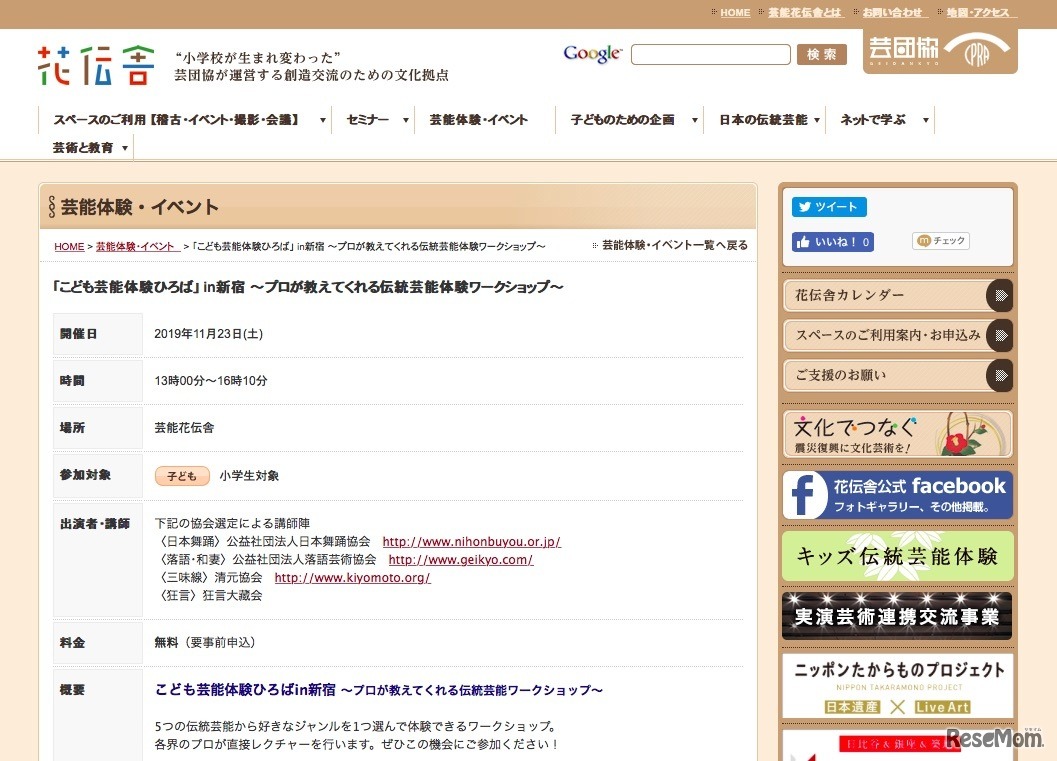Expand the セミナー dropdown arrow
The image size is (1057, 761).
[x=404, y=118]
